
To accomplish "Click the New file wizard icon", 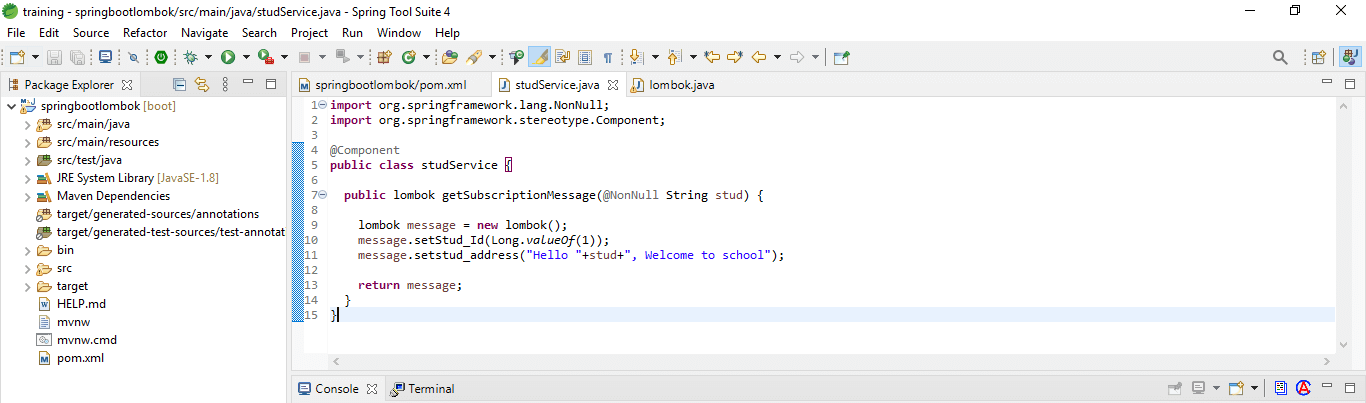I will point(17,57).
